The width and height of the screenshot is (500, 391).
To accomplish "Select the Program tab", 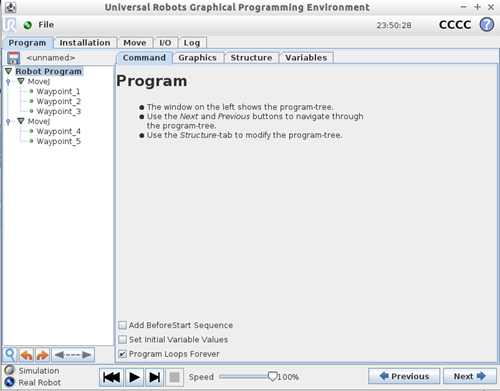I will pyautogui.click(x=27, y=43).
